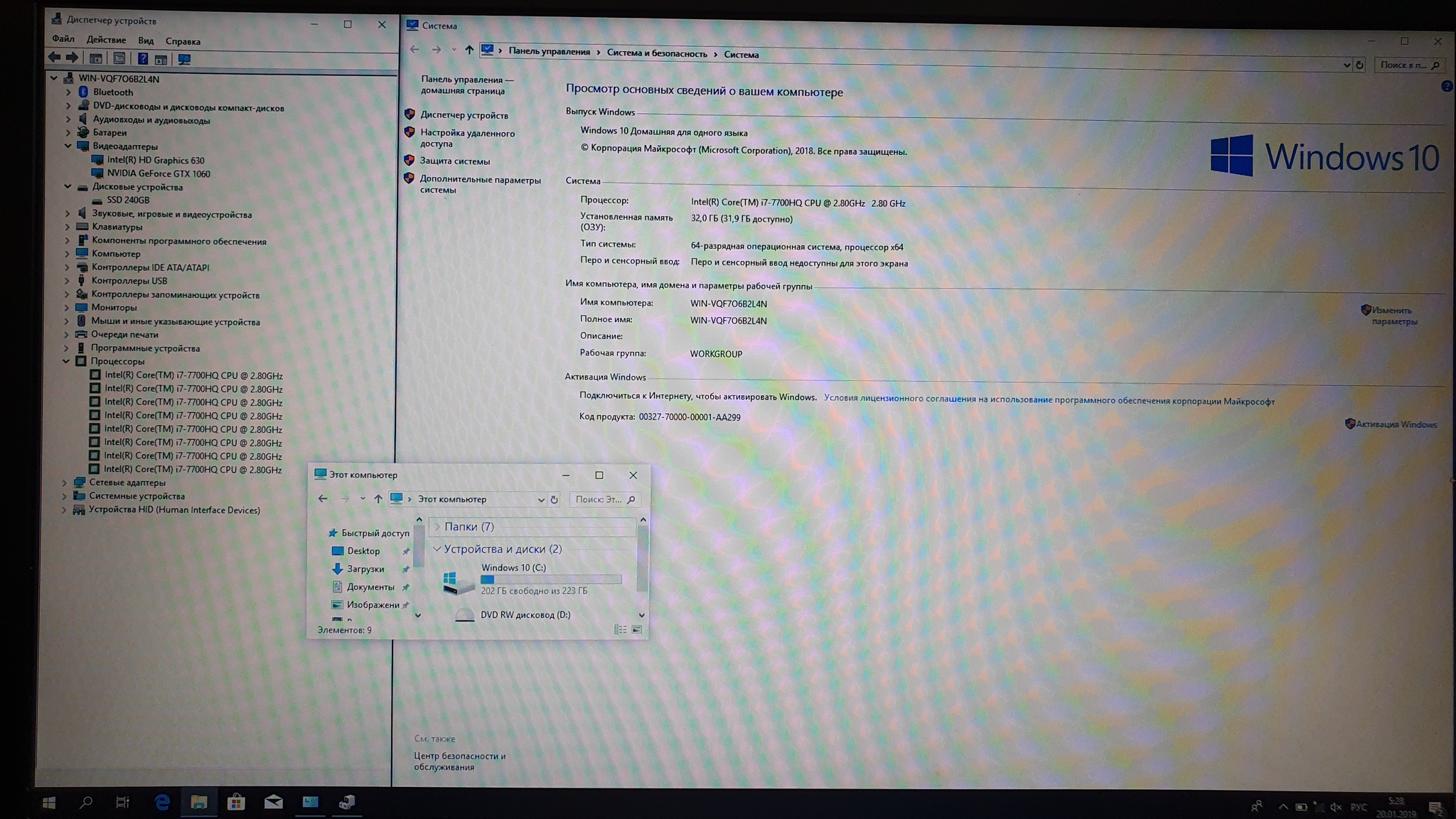The width and height of the screenshot is (1456, 819).
Task: Click the Properties toolbar icon in Device Manager
Action: (x=119, y=59)
